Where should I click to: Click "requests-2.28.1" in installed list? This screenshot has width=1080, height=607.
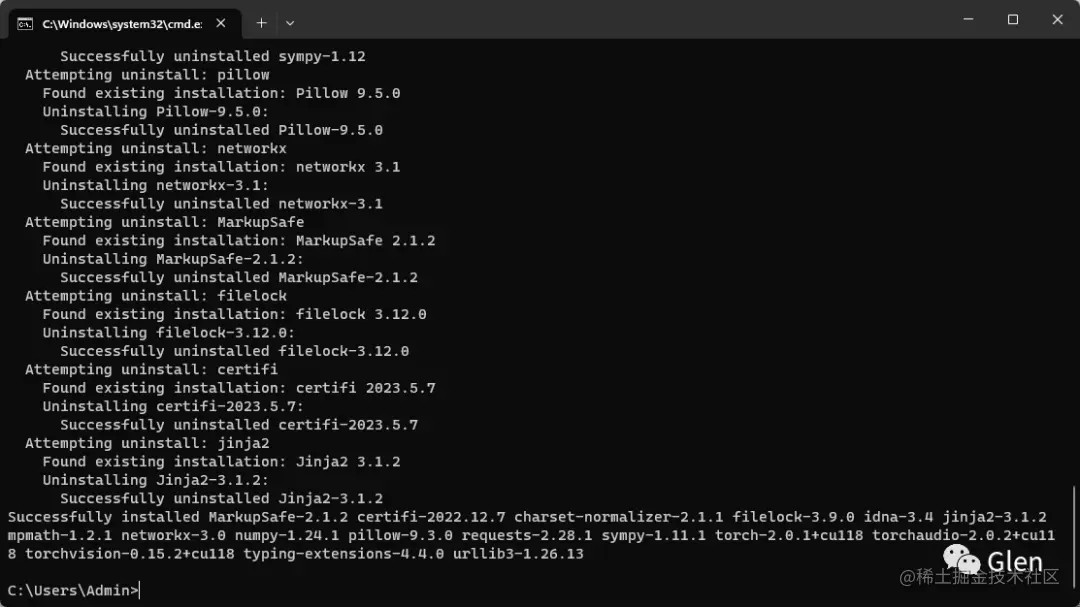[526, 535]
